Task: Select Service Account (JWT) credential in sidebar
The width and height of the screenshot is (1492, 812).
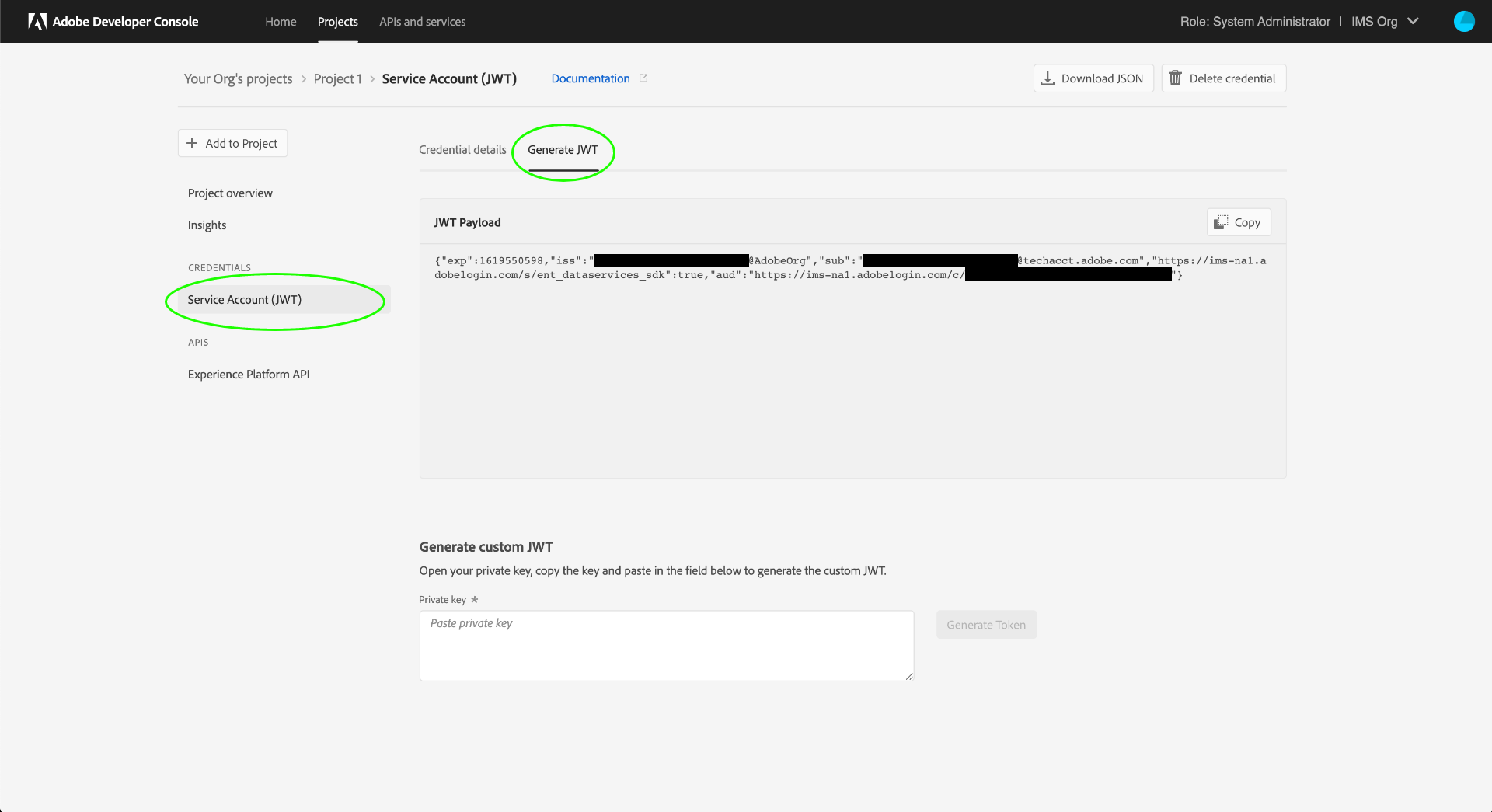Action: point(284,300)
